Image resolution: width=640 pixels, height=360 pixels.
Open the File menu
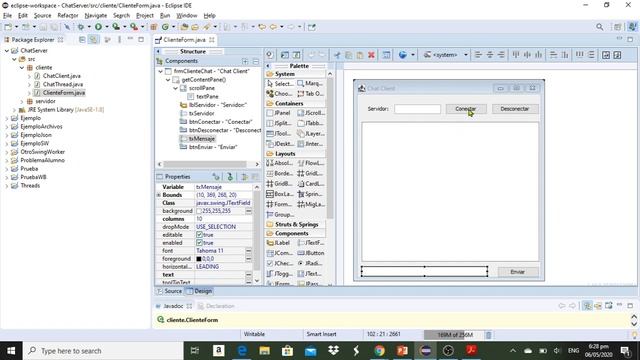7,16
